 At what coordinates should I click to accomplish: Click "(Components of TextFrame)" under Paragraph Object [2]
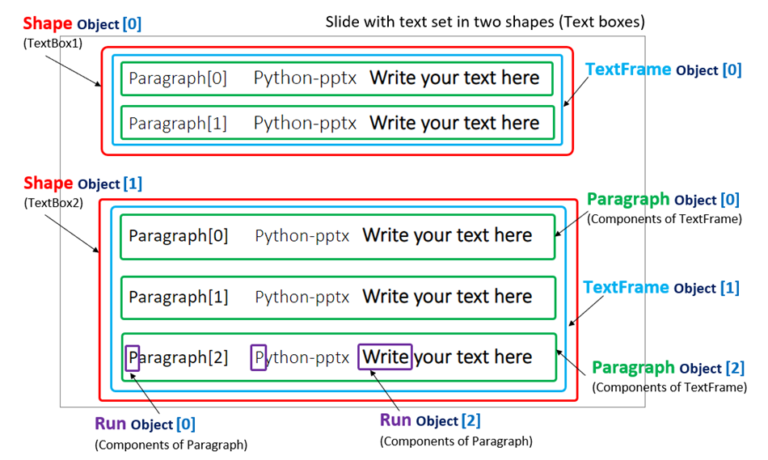pos(670,387)
